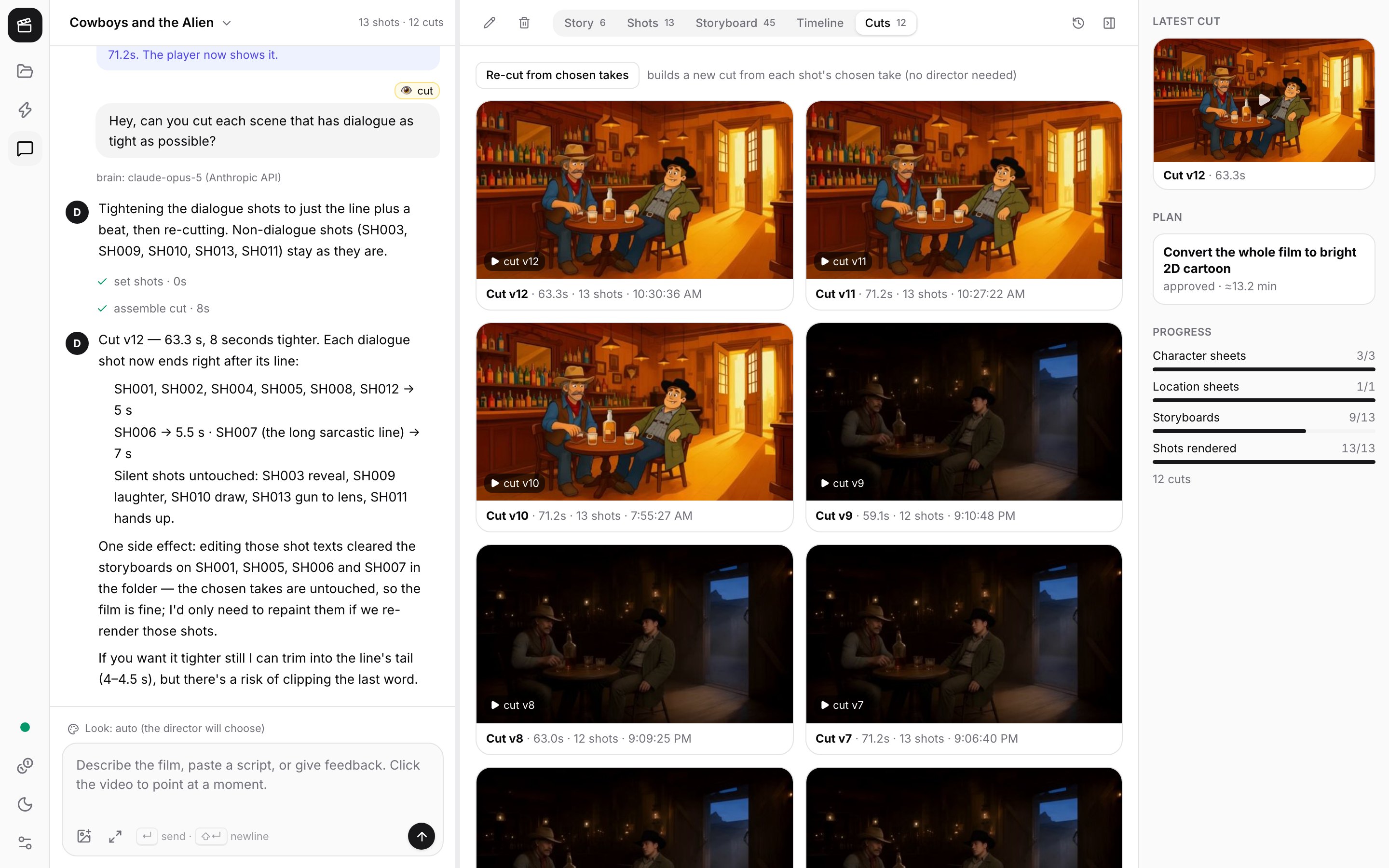Click the trash delete icon
Viewport: 1389px width, 868px height.
pyautogui.click(x=524, y=23)
